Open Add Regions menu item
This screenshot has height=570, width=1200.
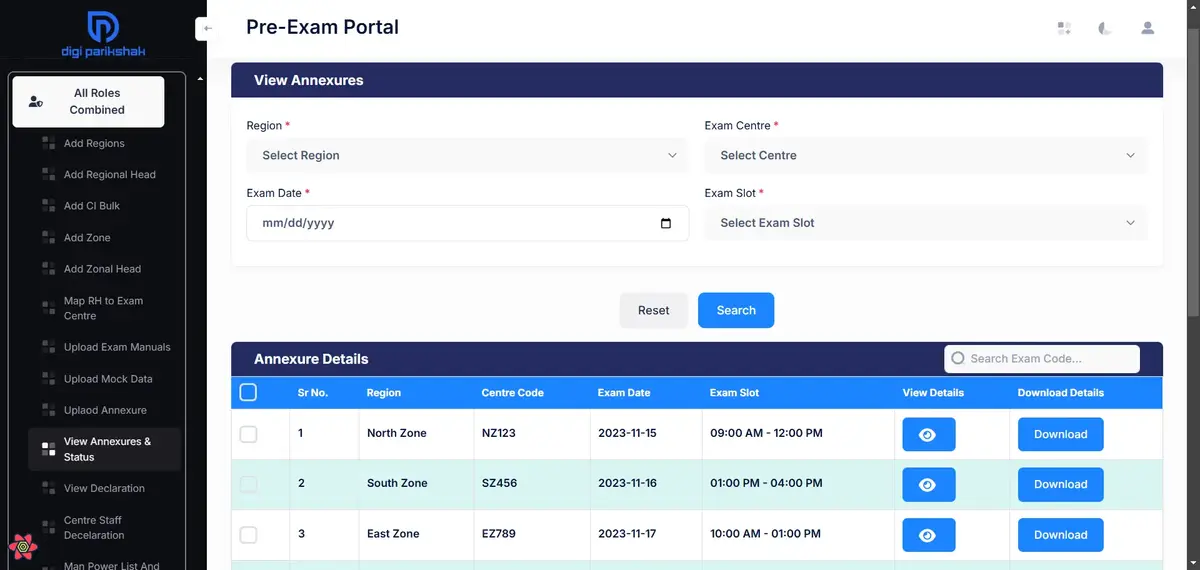(94, 143)
